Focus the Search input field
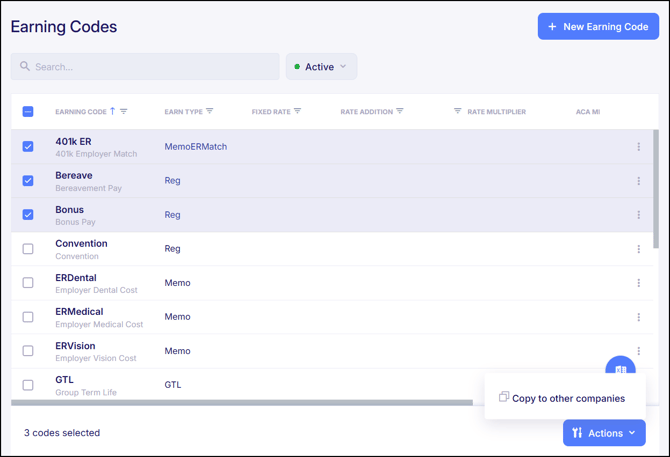The image size is (670, 457). (150, 67)
